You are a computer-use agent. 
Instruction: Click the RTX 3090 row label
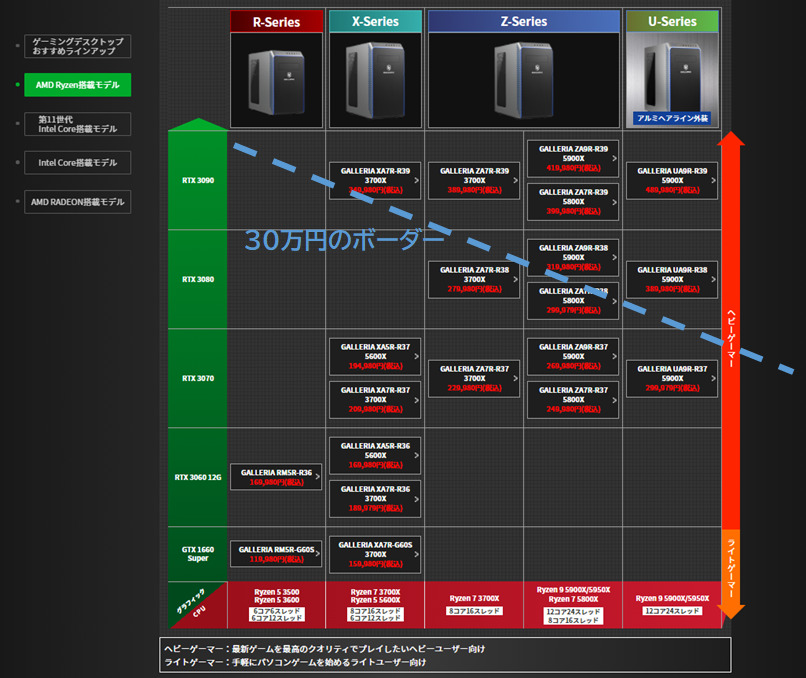click(x=198, y=180)
